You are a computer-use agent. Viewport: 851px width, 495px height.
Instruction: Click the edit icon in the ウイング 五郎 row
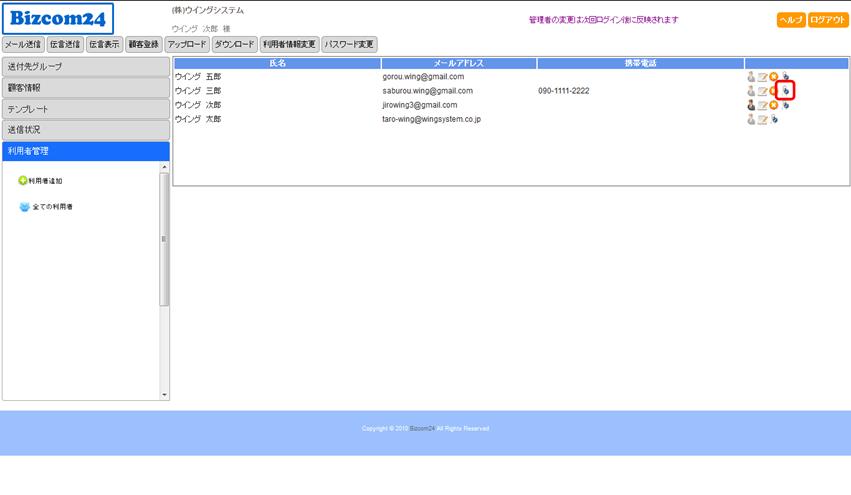pyautogui.click(x=762, y=77)
